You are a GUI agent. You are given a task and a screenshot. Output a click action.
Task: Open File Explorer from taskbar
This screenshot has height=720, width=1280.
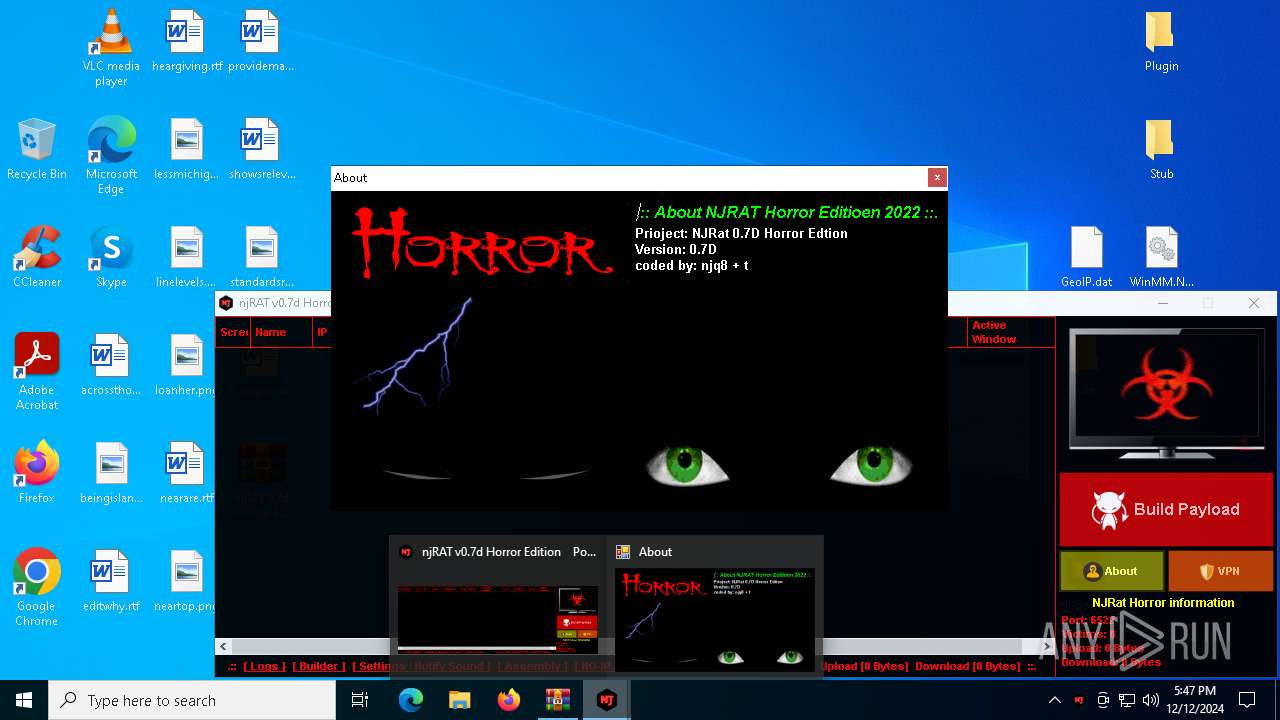point(460,700)
